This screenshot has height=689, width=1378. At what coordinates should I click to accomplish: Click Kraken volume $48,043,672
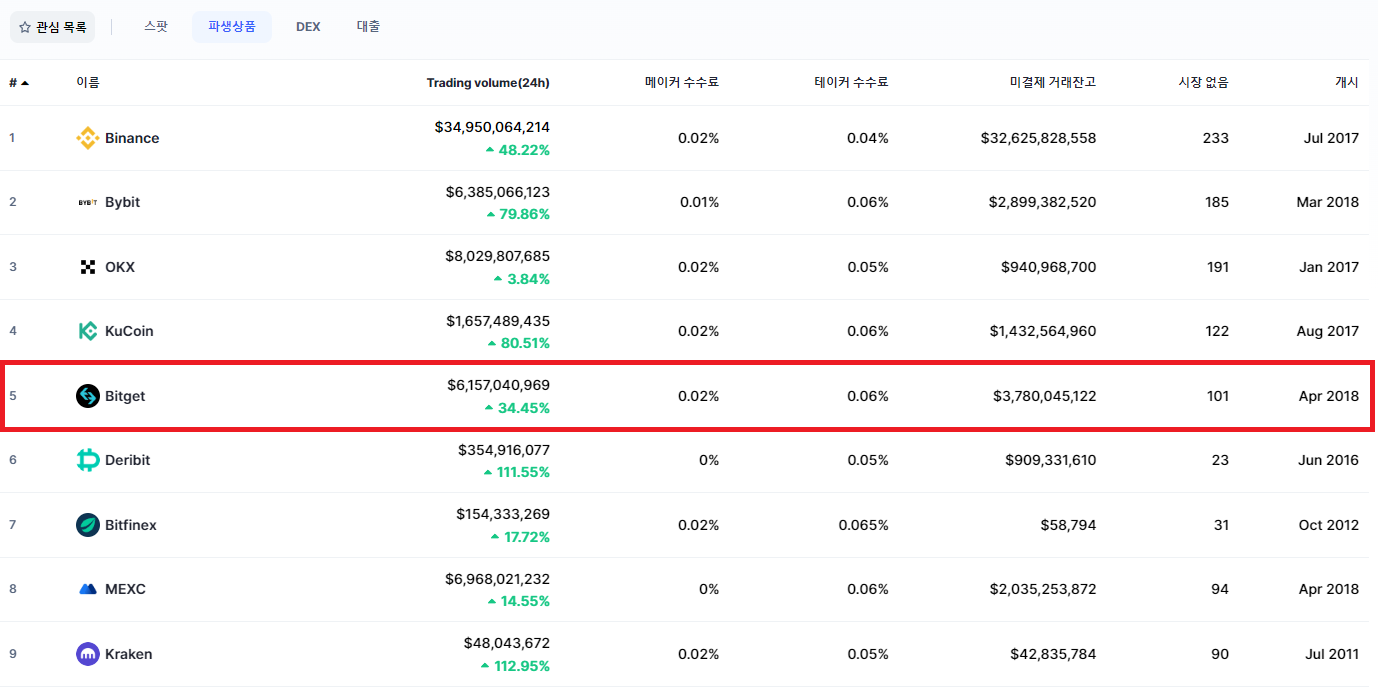pyautogui.click(x=507, y=643)
